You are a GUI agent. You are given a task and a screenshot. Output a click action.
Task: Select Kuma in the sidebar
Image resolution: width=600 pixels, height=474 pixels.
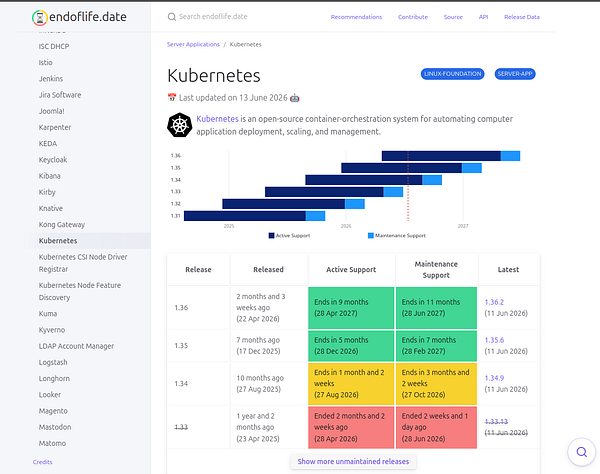coord(47,314)
